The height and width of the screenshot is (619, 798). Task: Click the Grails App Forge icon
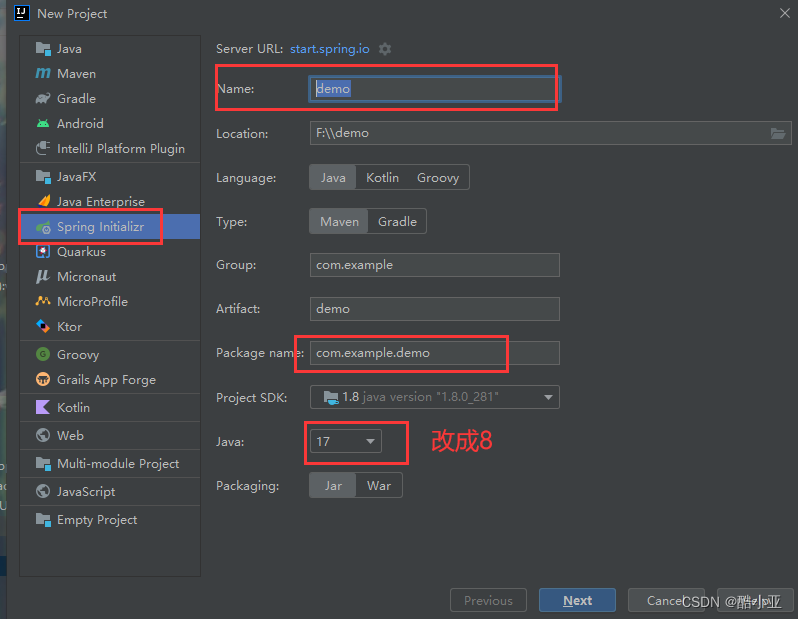43,379
